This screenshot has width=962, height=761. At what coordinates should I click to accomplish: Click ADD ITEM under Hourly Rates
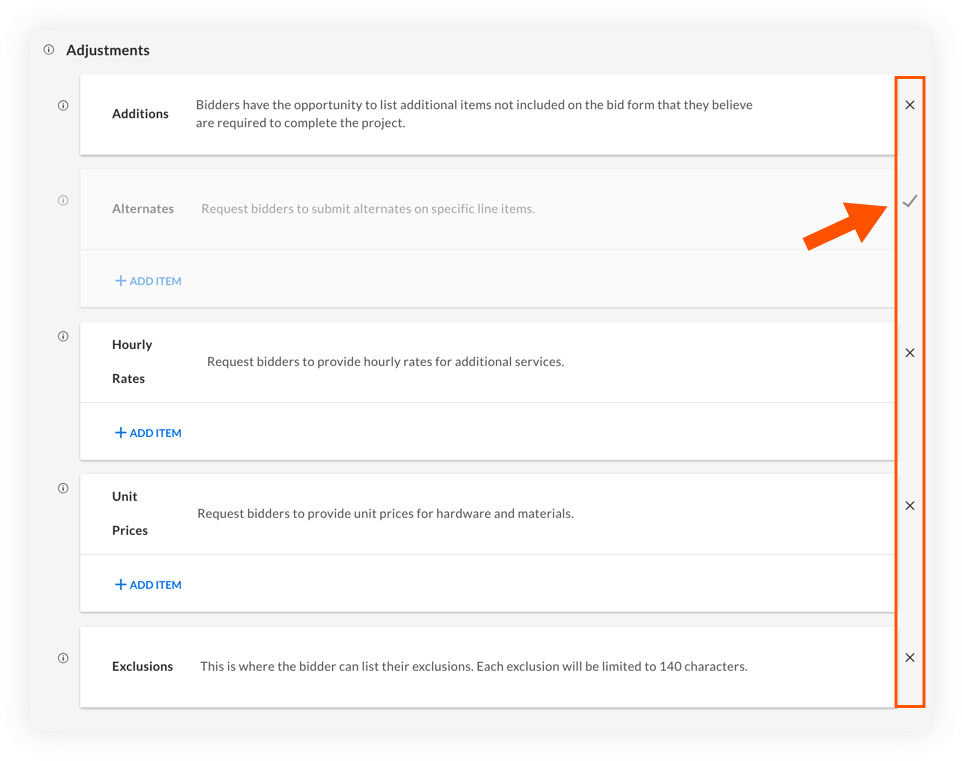pos(148,433)
